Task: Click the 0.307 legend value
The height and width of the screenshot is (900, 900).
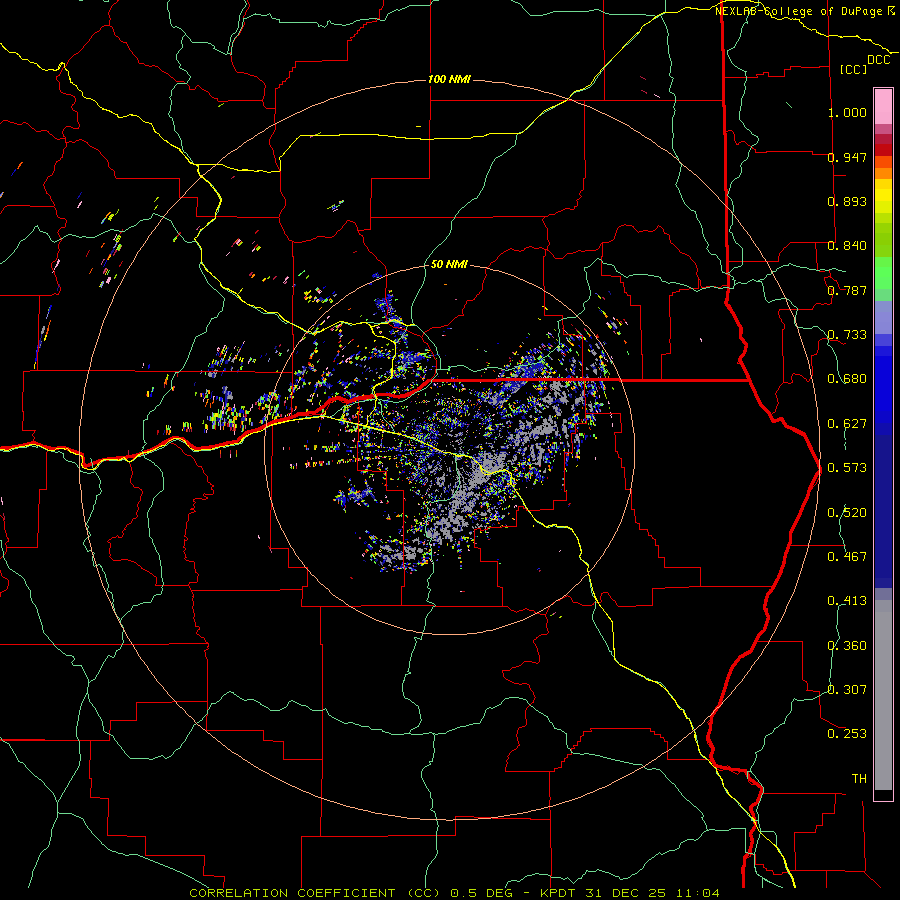Action: pos(847,690)
